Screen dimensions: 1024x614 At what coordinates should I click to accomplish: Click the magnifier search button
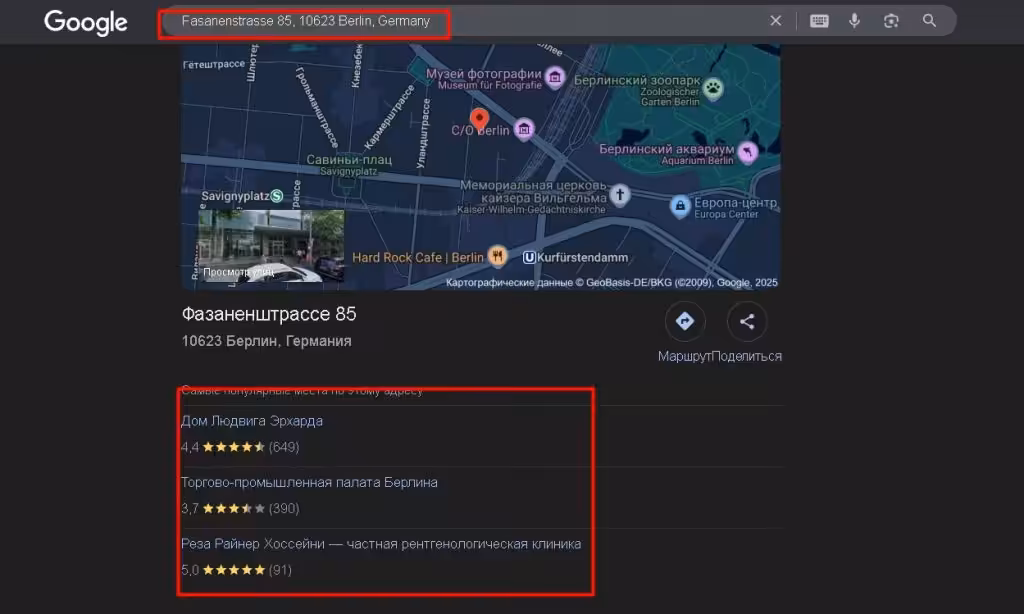click(929, 21)
